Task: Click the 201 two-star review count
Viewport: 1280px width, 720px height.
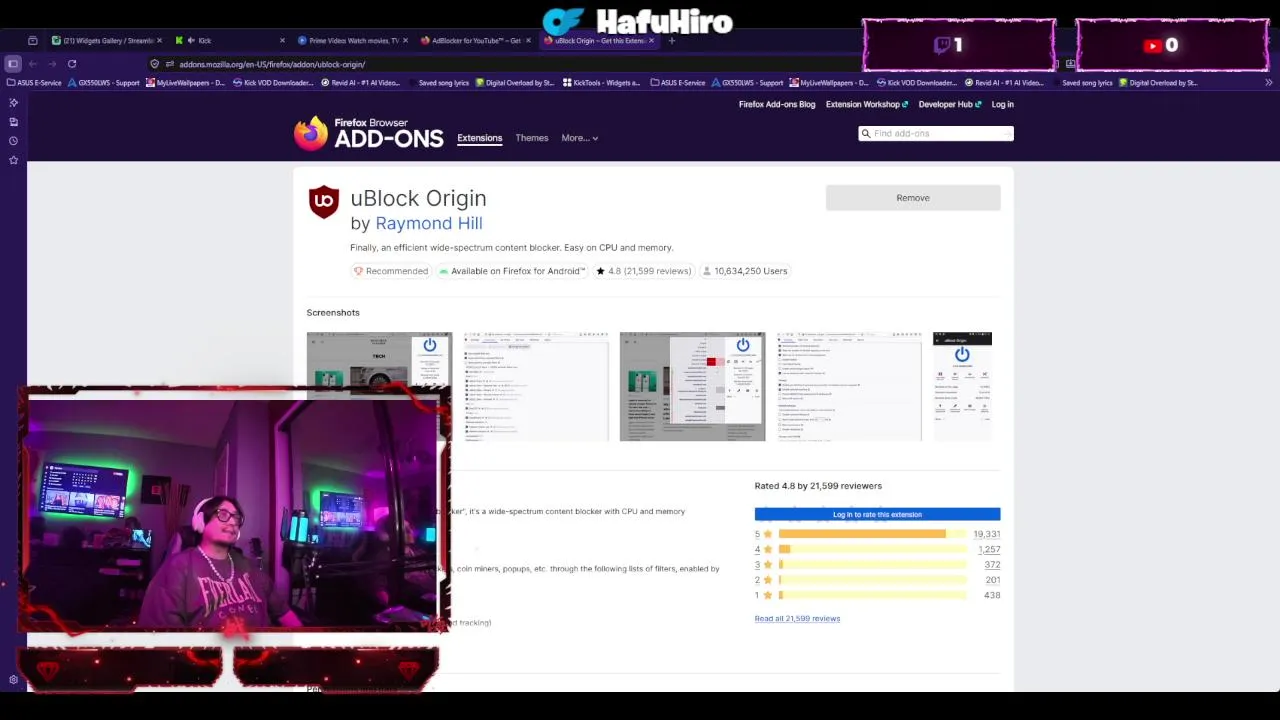Action: [x=992, y=580]
